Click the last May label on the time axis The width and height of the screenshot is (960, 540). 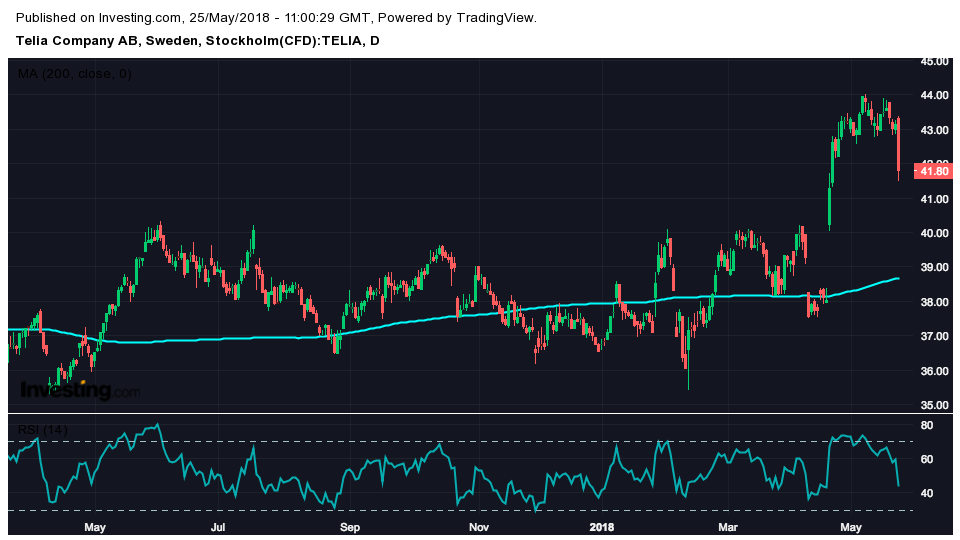(851, 527)
